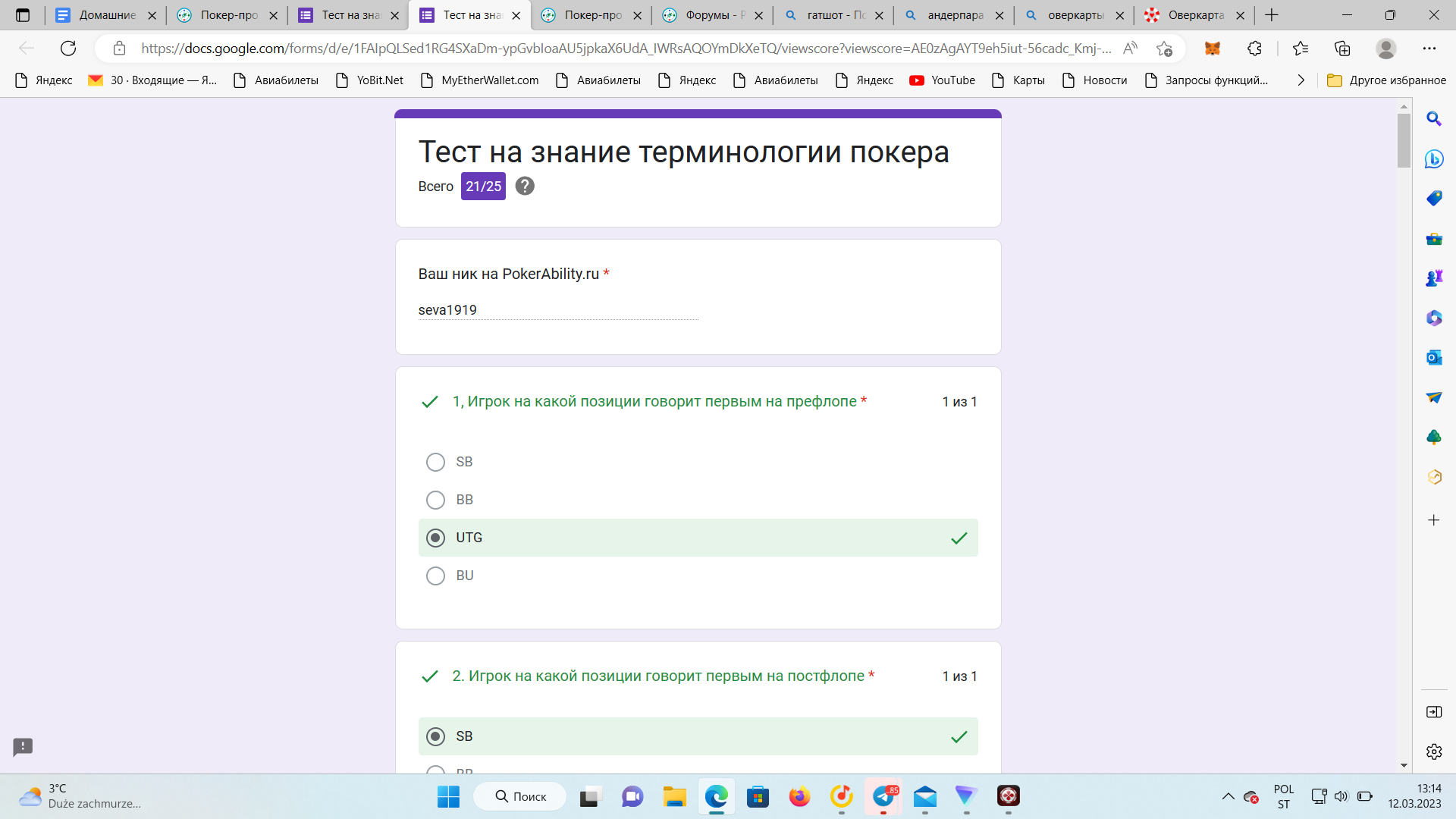
Task: Open File Explorer from taskbar
Action: point(674,796)
